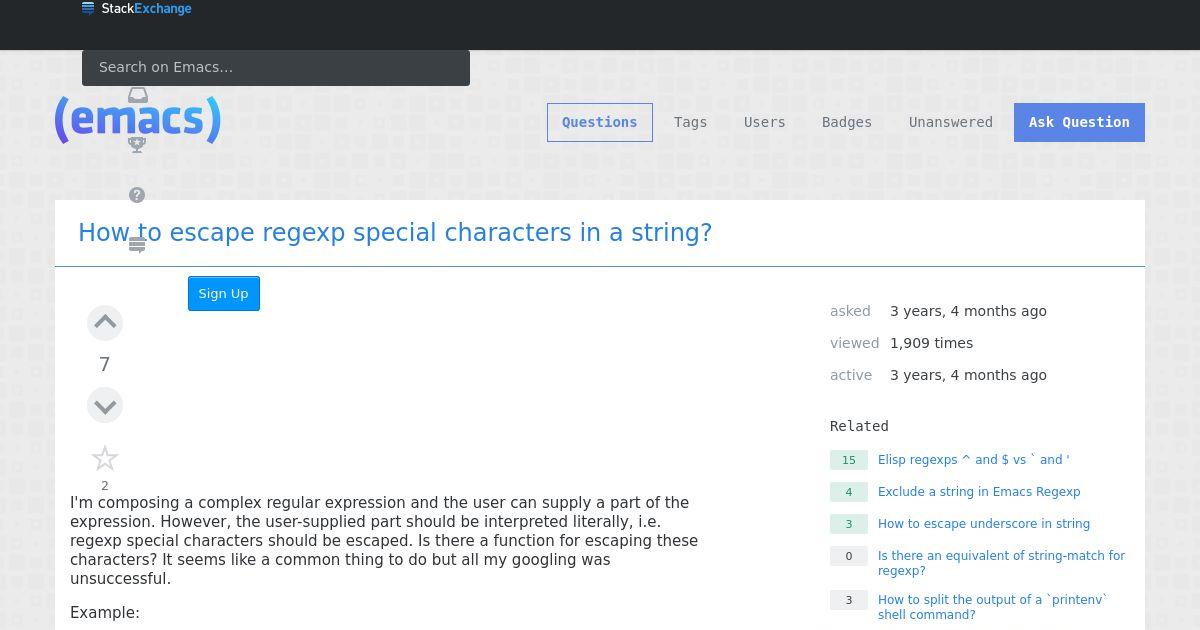Upvote the question with the up arrow
The image size is (1200, 630).
click(x=105, y=322)
